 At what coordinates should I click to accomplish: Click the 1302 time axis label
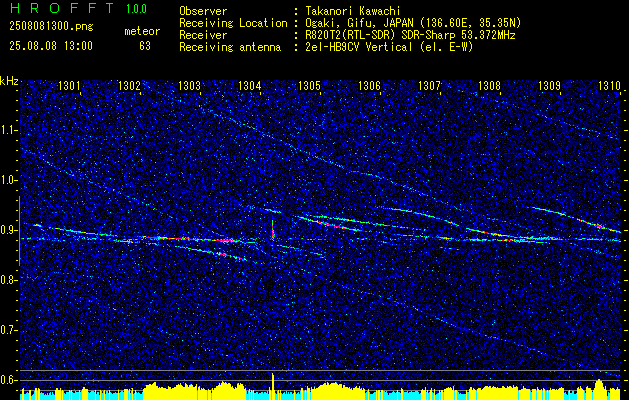(129, 85)
